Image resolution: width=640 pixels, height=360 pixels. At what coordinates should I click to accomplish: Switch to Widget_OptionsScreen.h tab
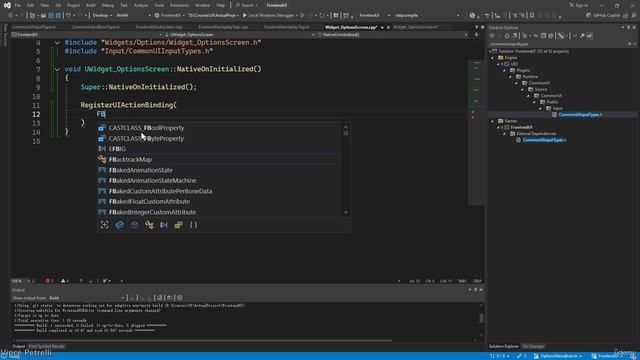point(416,27)
